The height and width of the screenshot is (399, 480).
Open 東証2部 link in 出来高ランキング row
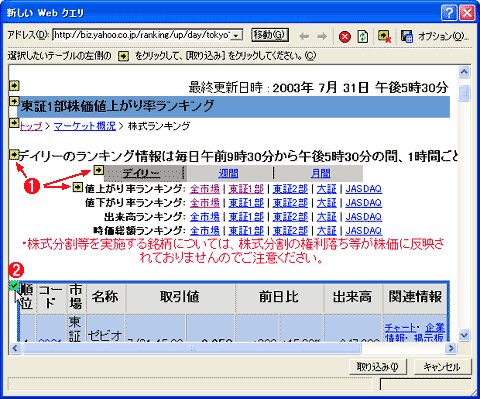[x=290, y=217]
